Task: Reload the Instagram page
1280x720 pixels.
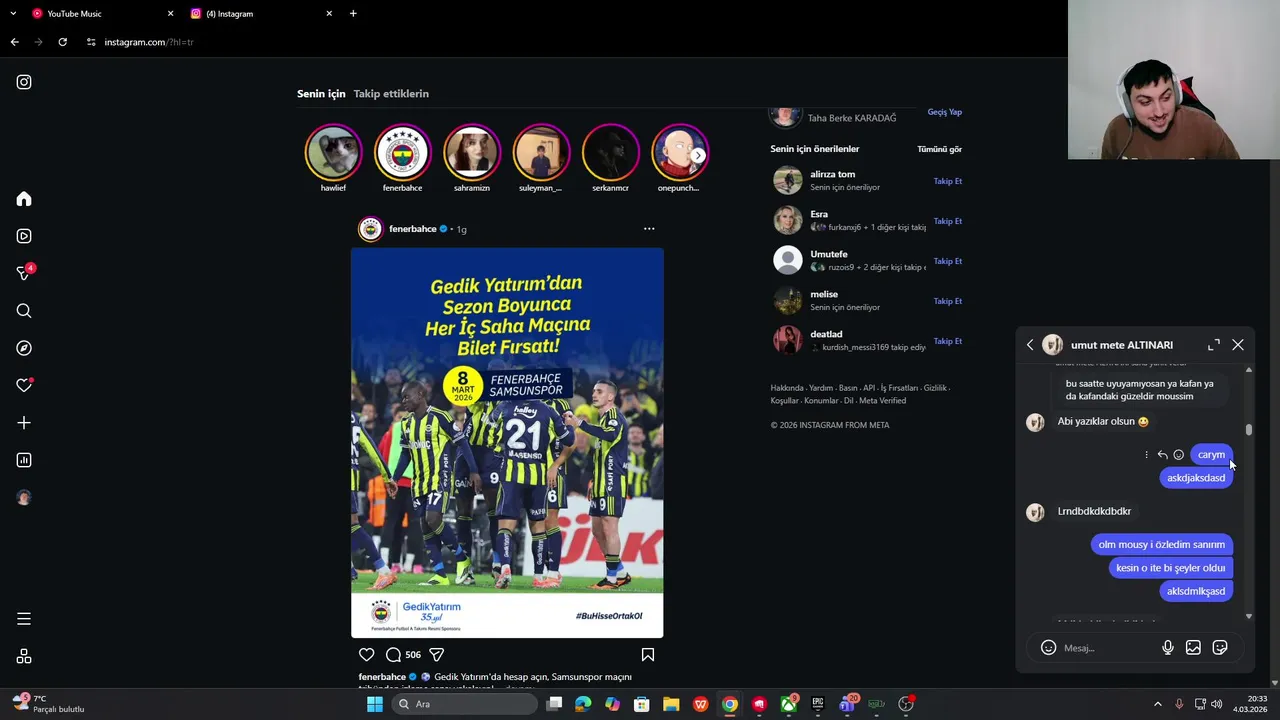Action: 62,42
